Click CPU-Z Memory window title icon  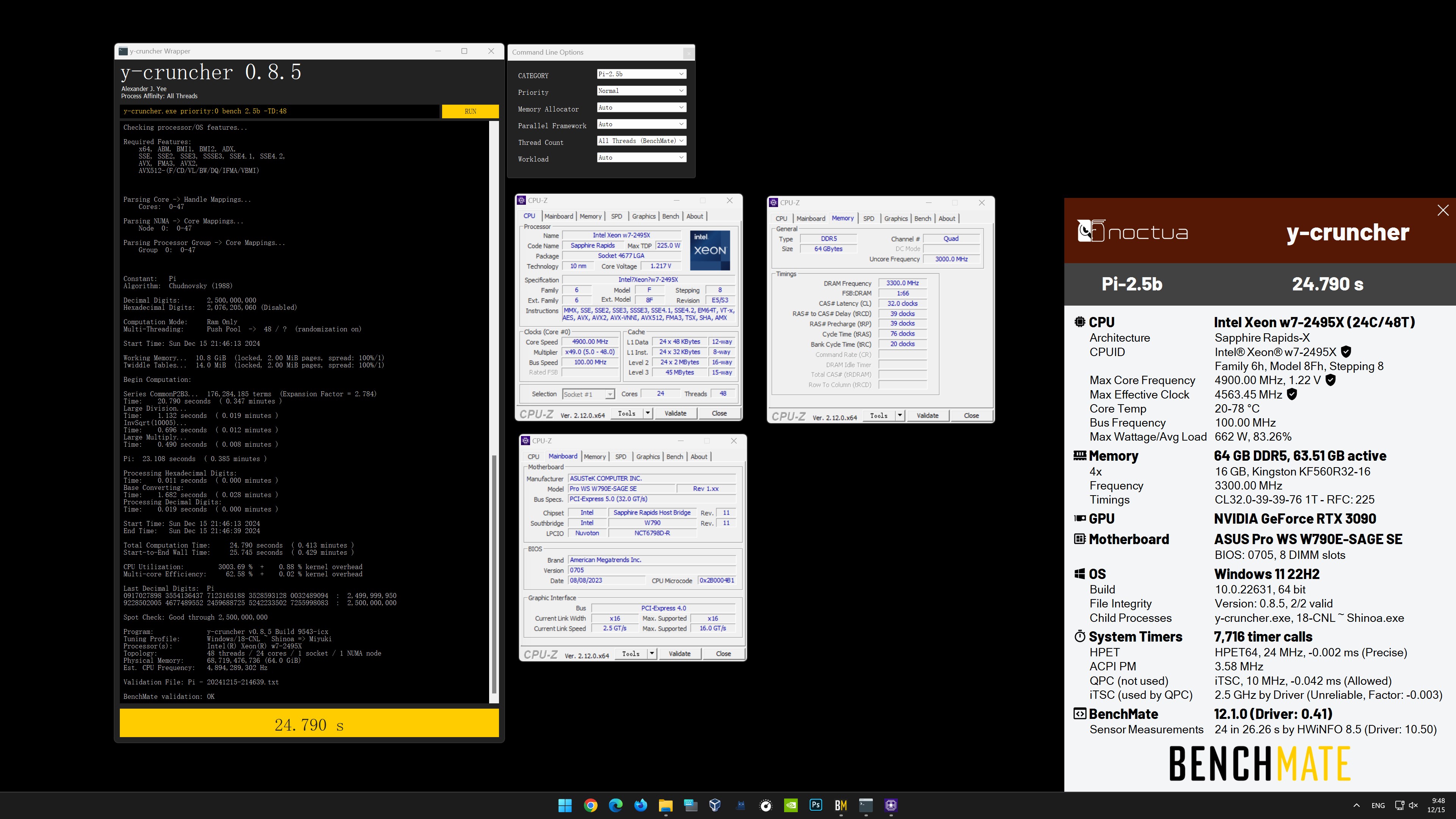[774, 202]
